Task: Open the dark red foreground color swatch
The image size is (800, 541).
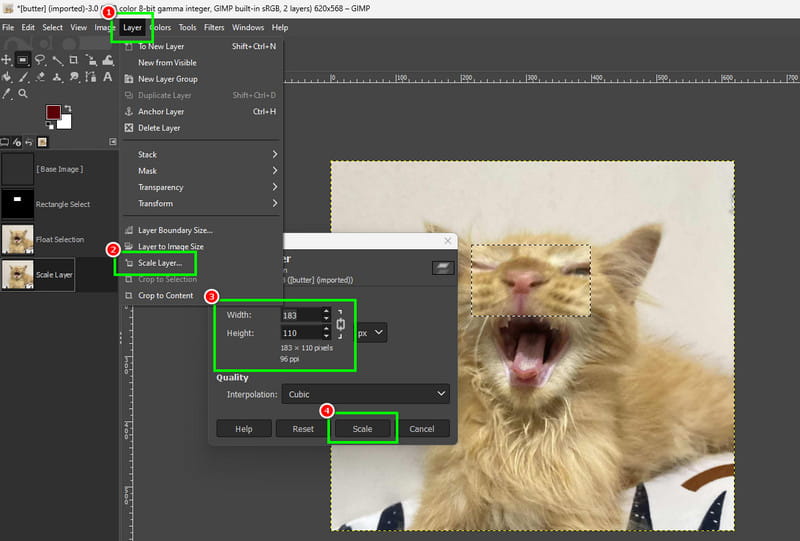Action: [x=53, y=112]
